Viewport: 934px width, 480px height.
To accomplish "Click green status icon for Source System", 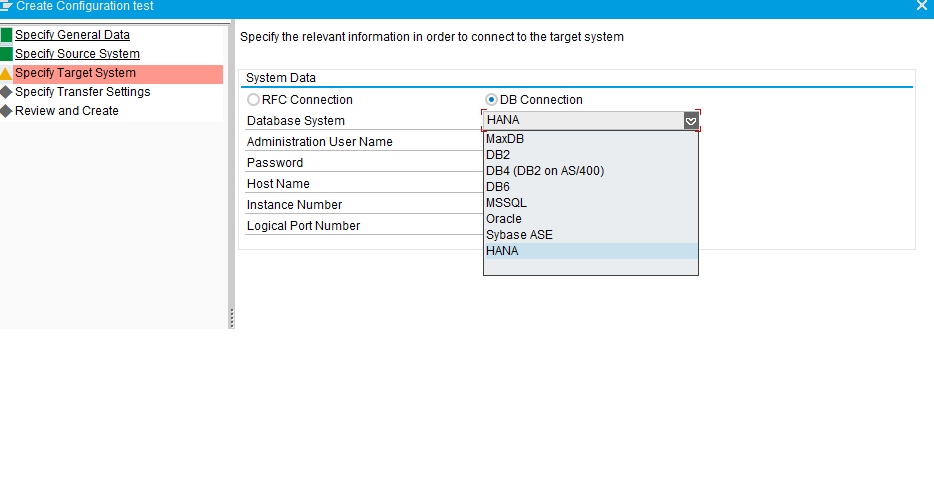I will [7, 54].
